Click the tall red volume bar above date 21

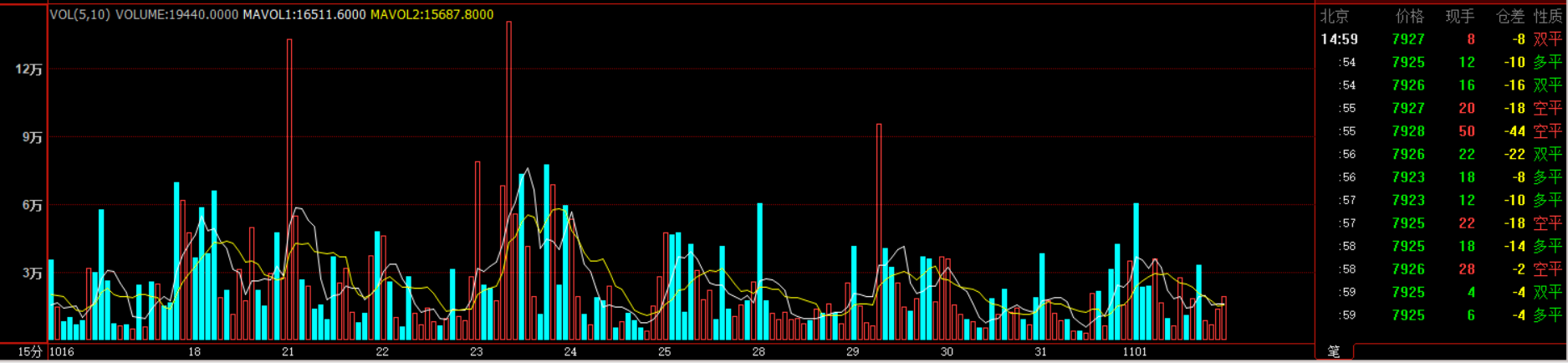point(289,189)
